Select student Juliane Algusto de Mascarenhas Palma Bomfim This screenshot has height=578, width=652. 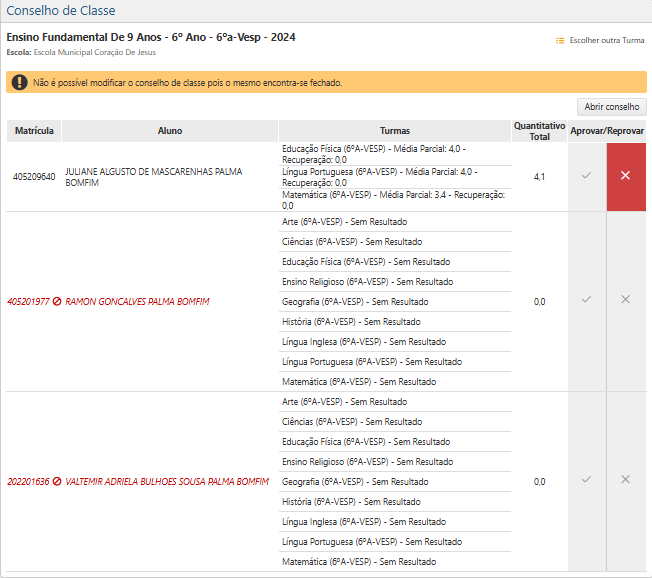click(x=153, y=177)
